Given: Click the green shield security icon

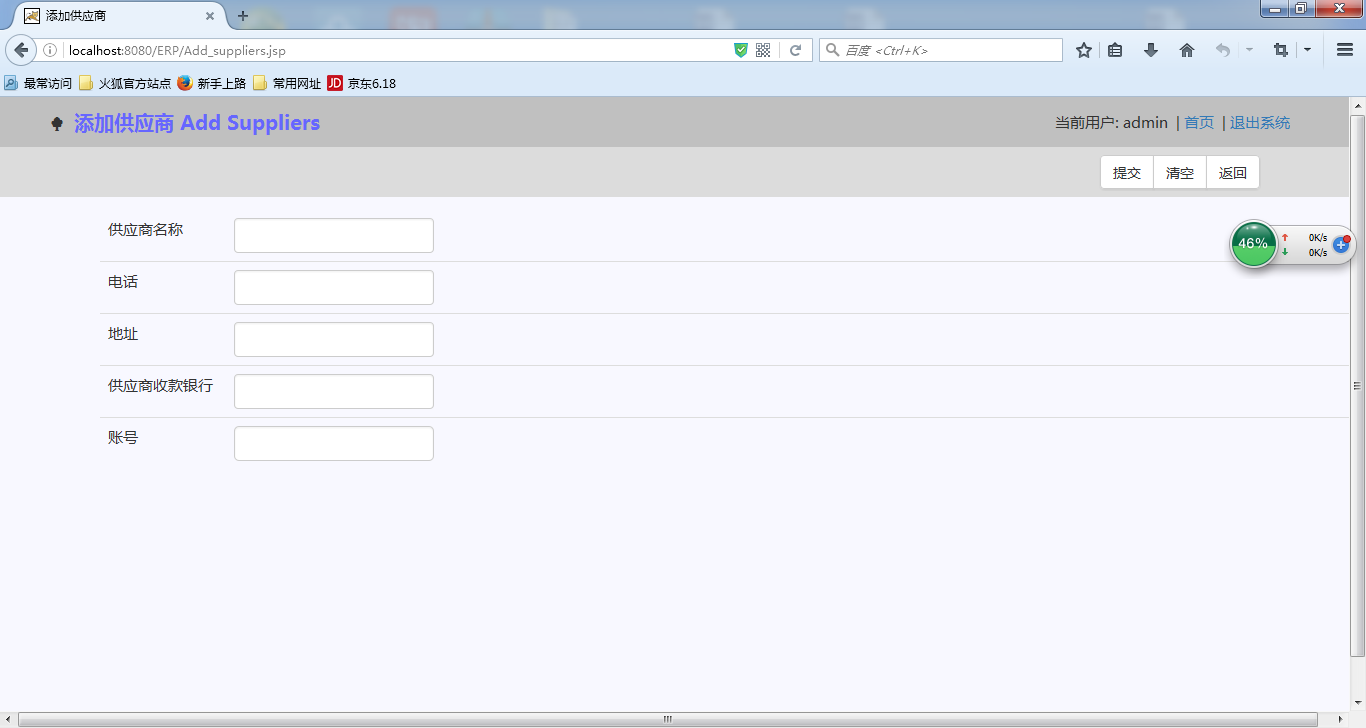Looking at the screenshot, I should coord(741,50).
